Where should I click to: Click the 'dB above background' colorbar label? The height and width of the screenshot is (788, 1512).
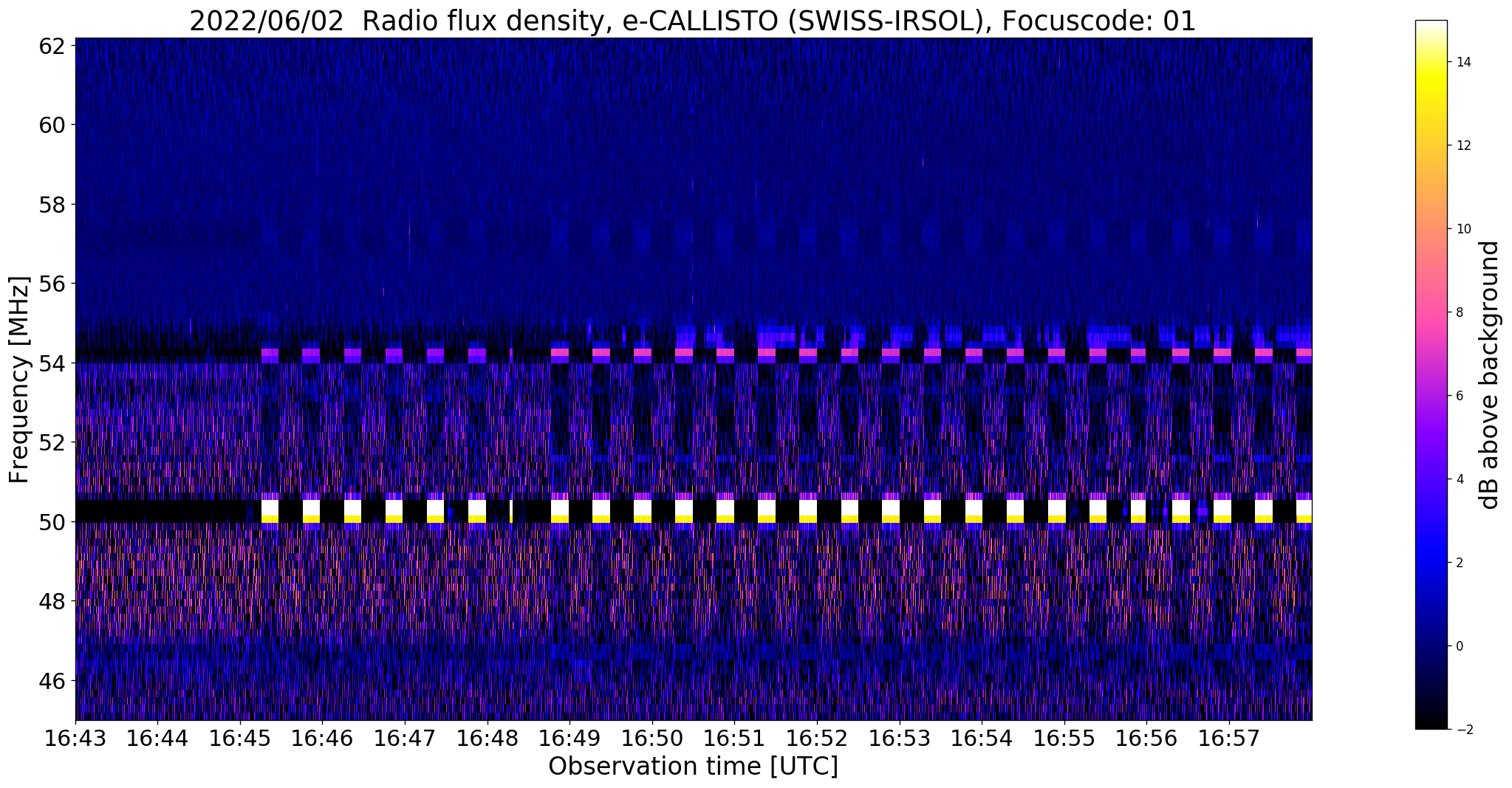click(1490, 374)
